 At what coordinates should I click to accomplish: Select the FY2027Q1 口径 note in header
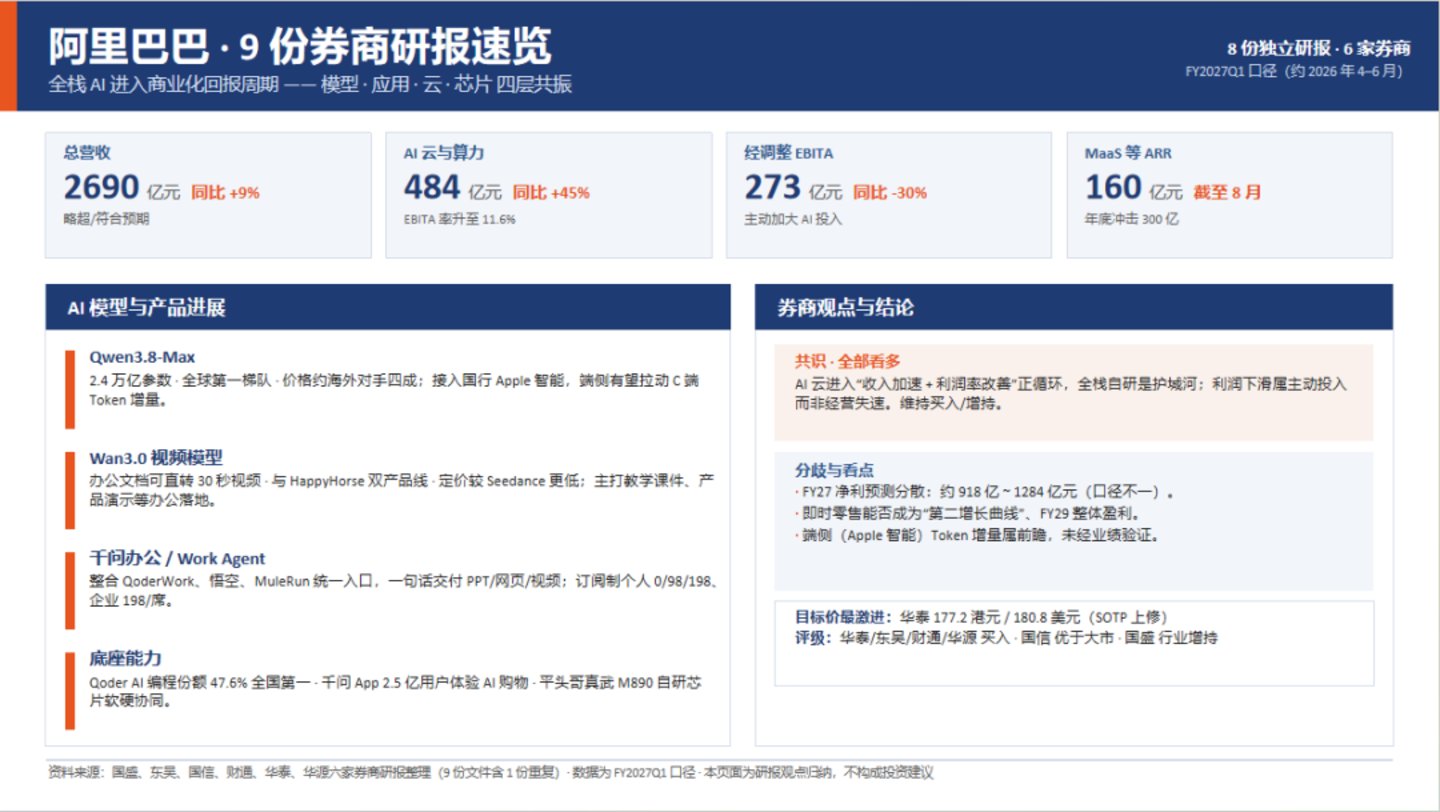pos(1294,71)
